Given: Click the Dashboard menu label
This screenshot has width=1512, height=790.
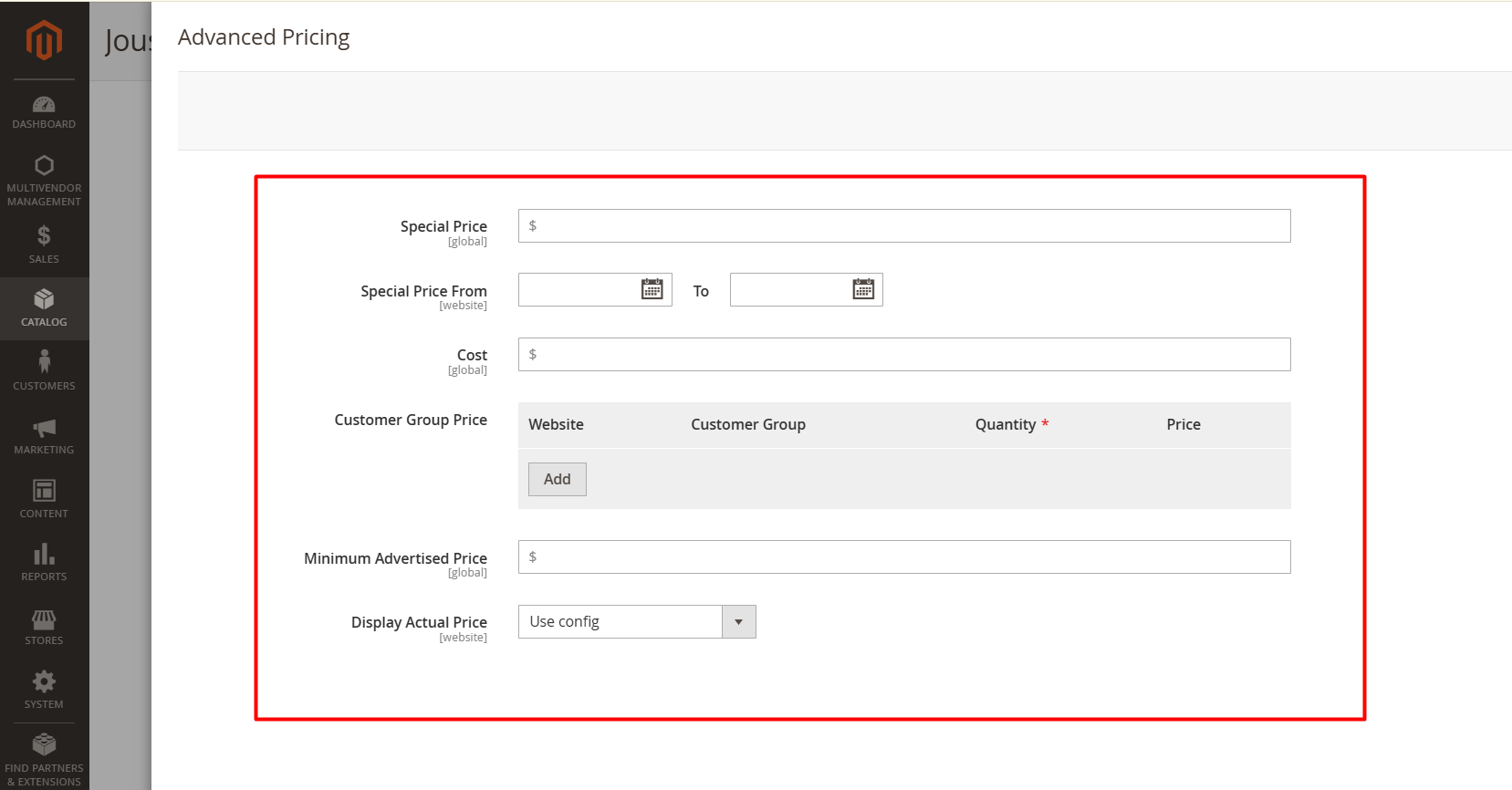Looking at the screenshot, I should point(44,124).
